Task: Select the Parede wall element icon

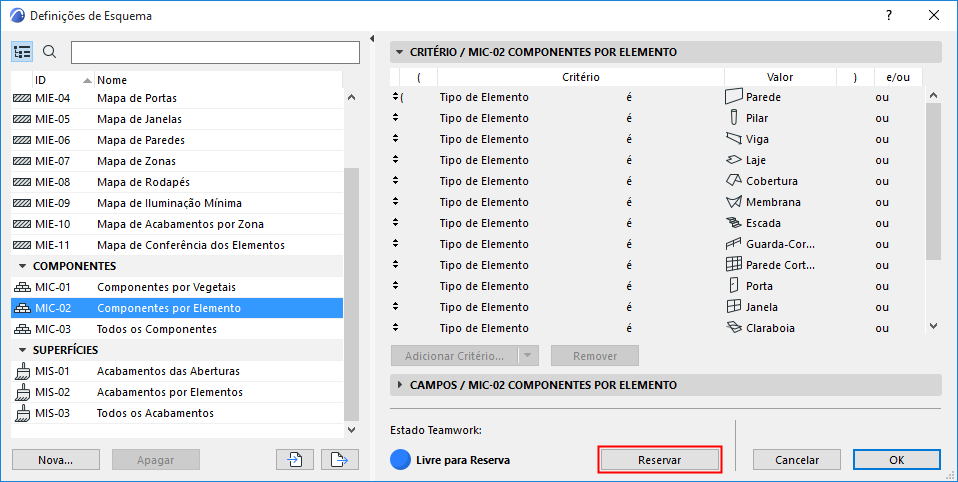Action: (x=734, y=97)
